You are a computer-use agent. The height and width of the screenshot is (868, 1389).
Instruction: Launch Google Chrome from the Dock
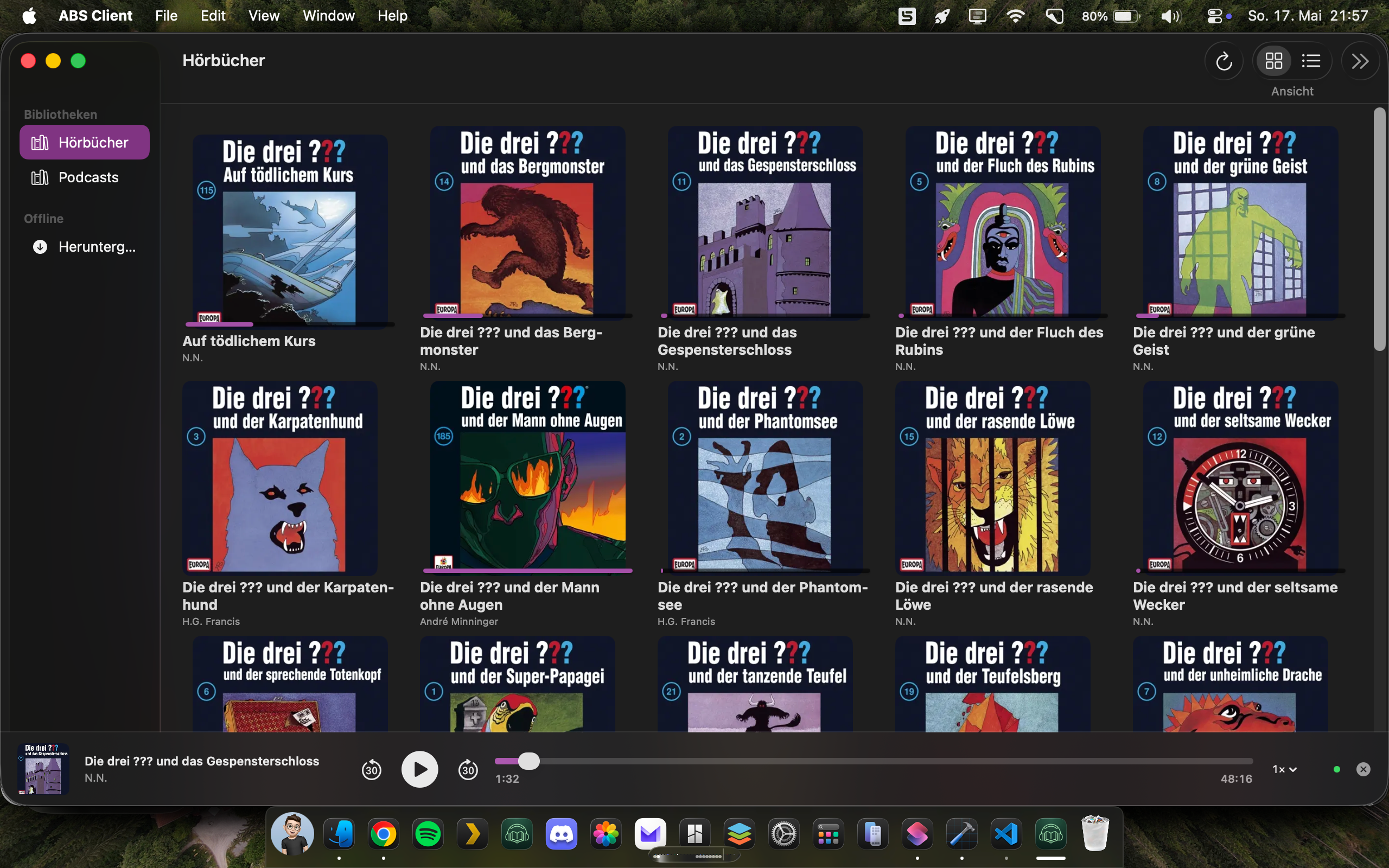pyautogui.click(x=384, y=834)
